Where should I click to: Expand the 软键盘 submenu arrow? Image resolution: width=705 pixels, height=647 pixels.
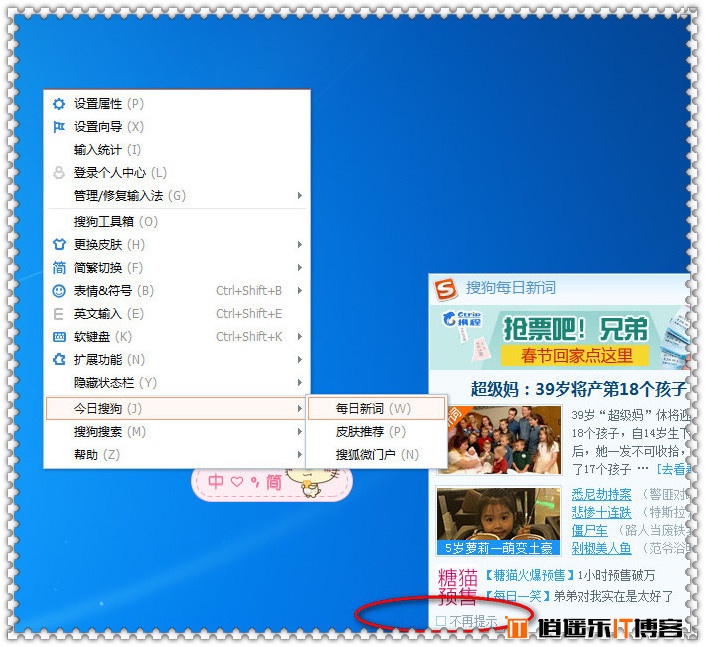(x=299, y=336)
